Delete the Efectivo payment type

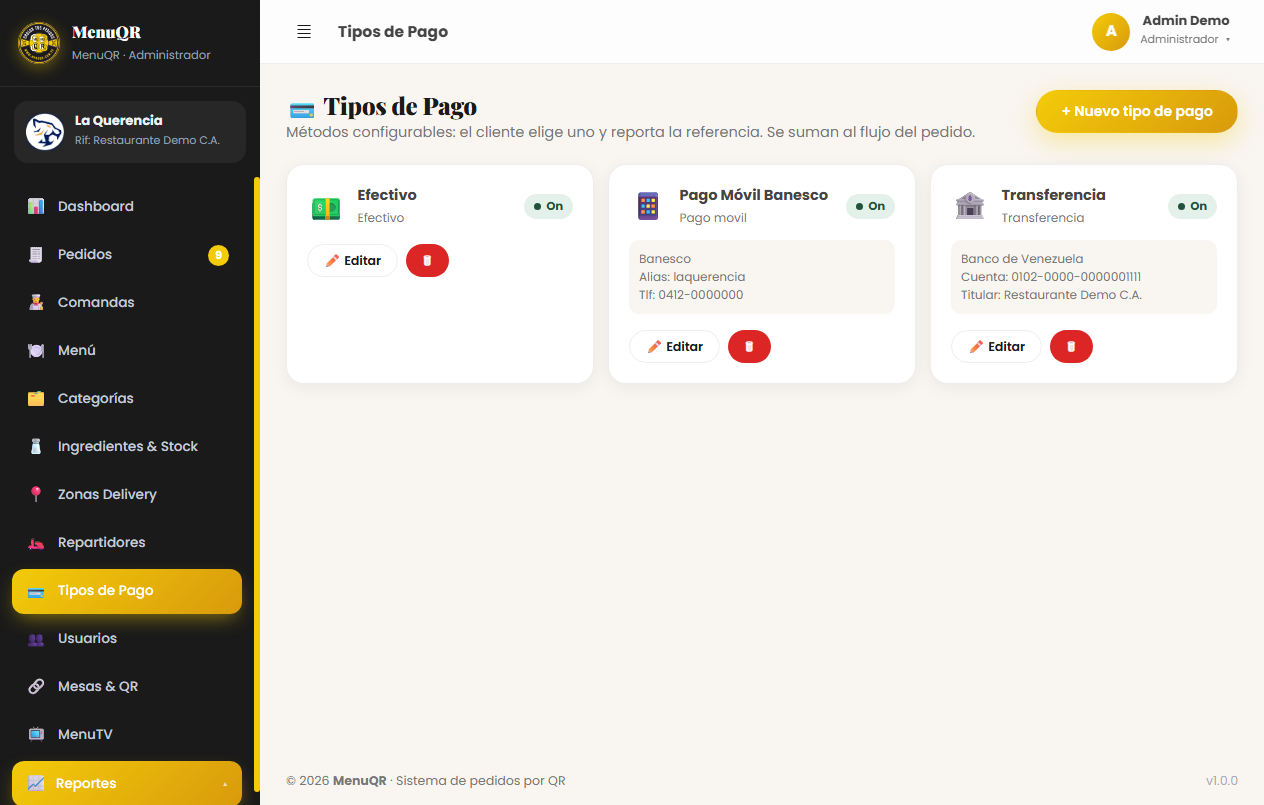427,260
